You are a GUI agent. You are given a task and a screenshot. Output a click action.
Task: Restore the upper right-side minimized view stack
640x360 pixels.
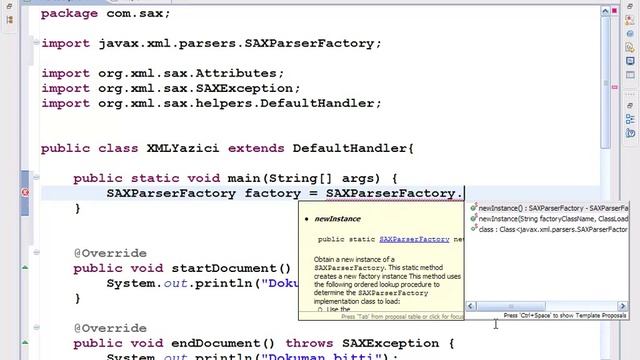tap(630, 6)
